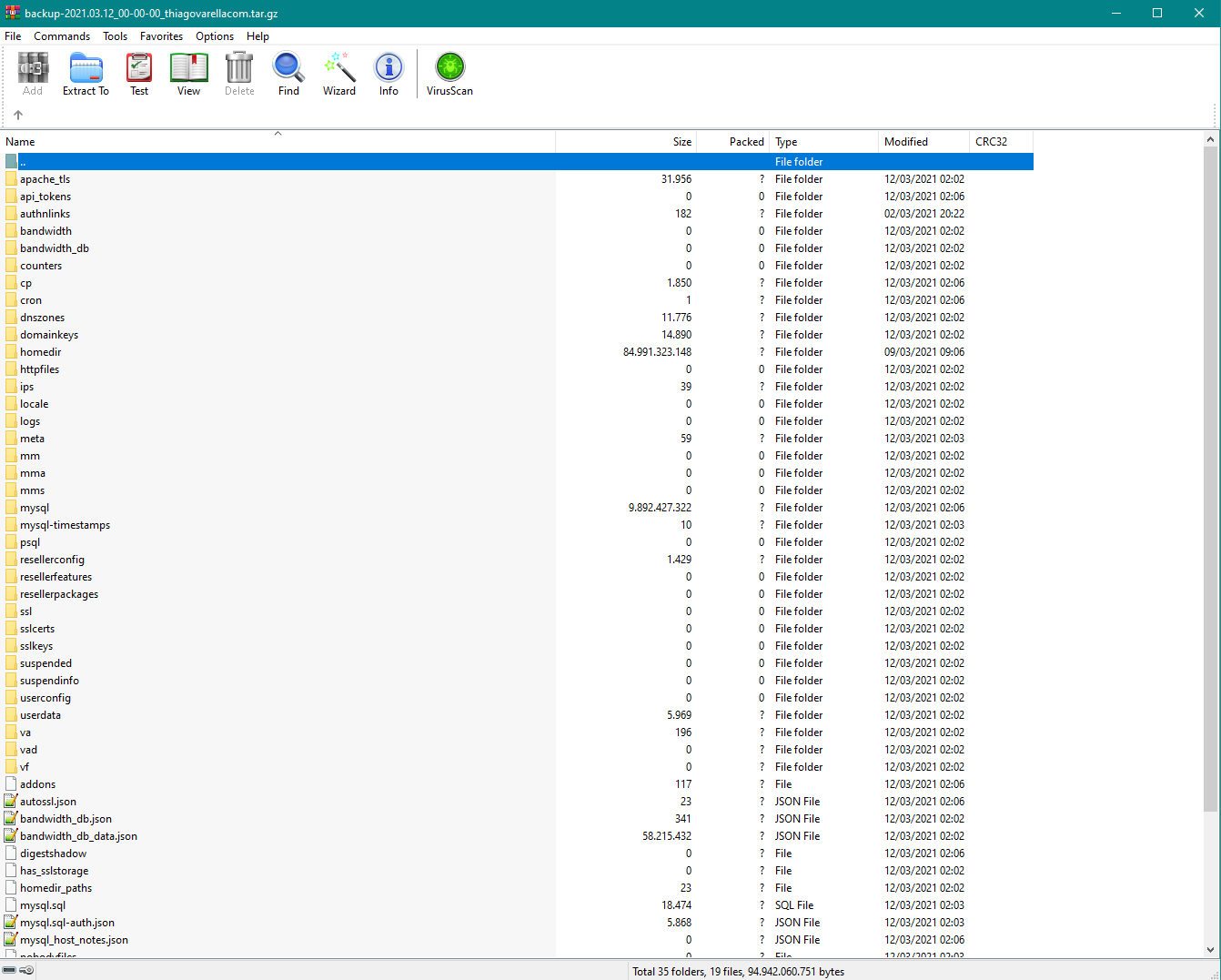
Task: Select the resellerconfig folder name
Action: 53,560
